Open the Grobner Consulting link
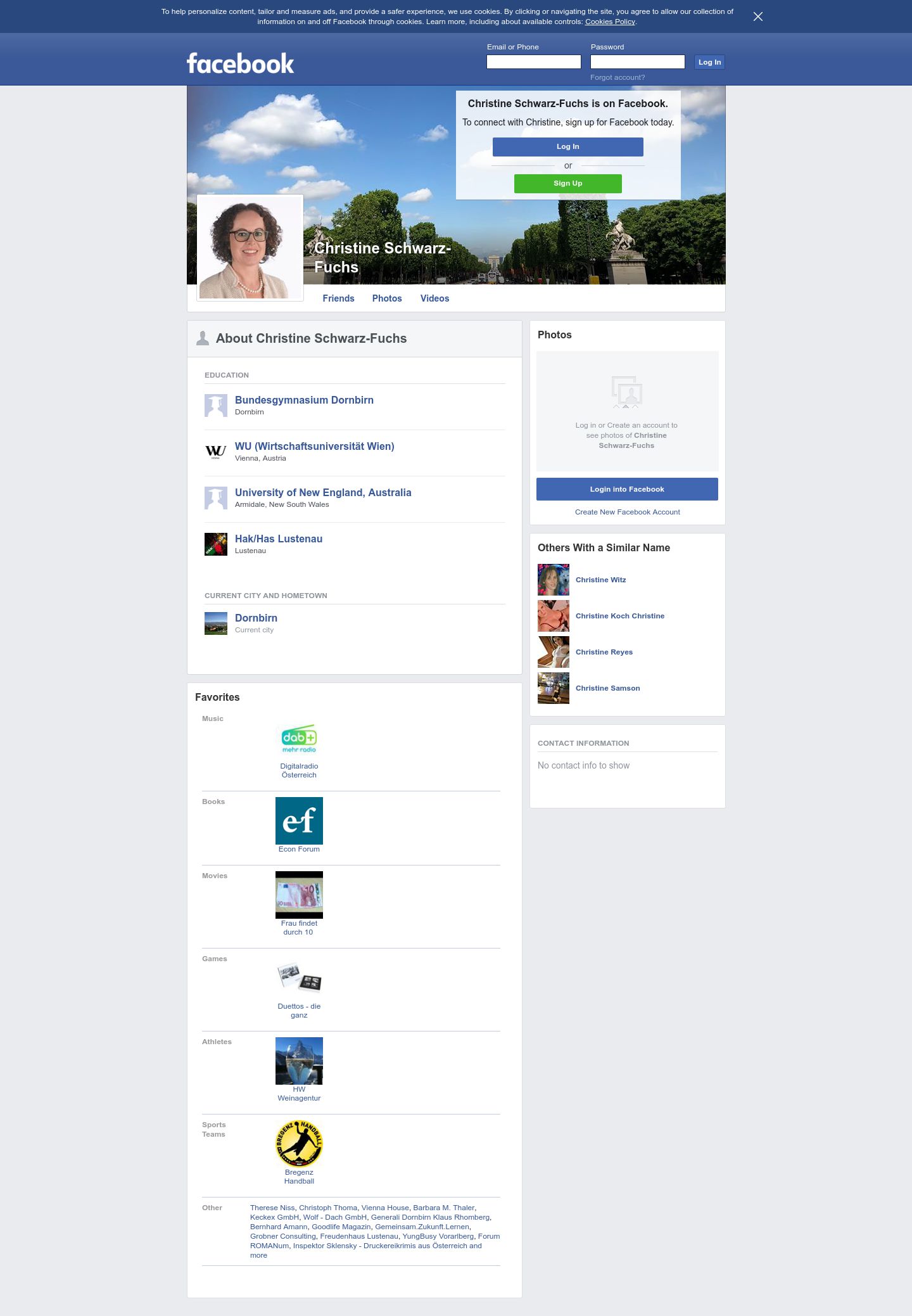Viewport: 912px width, 1316px height. coord(283,1236)
